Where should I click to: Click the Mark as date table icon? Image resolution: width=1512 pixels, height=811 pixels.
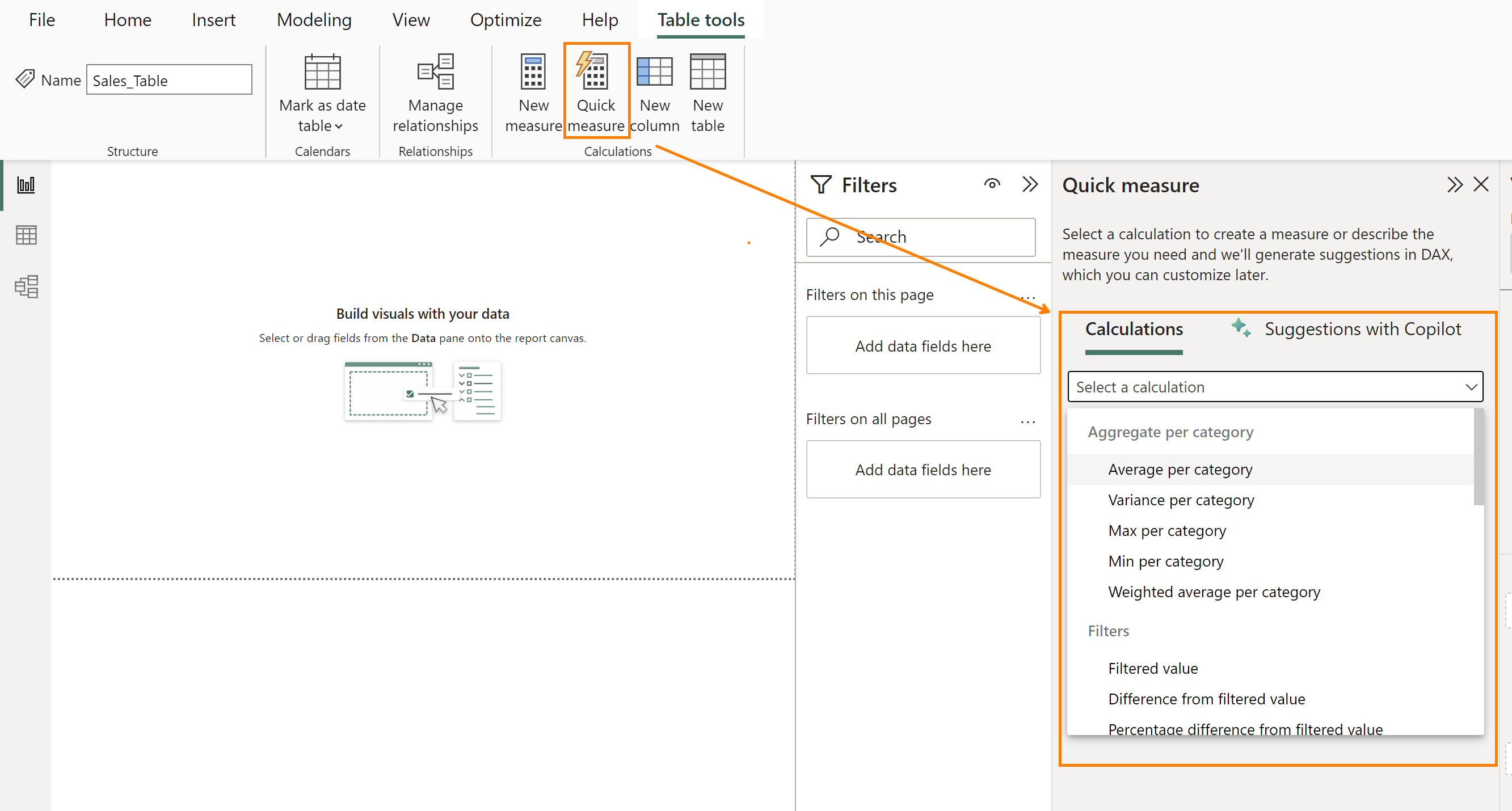tap(322, 73)
